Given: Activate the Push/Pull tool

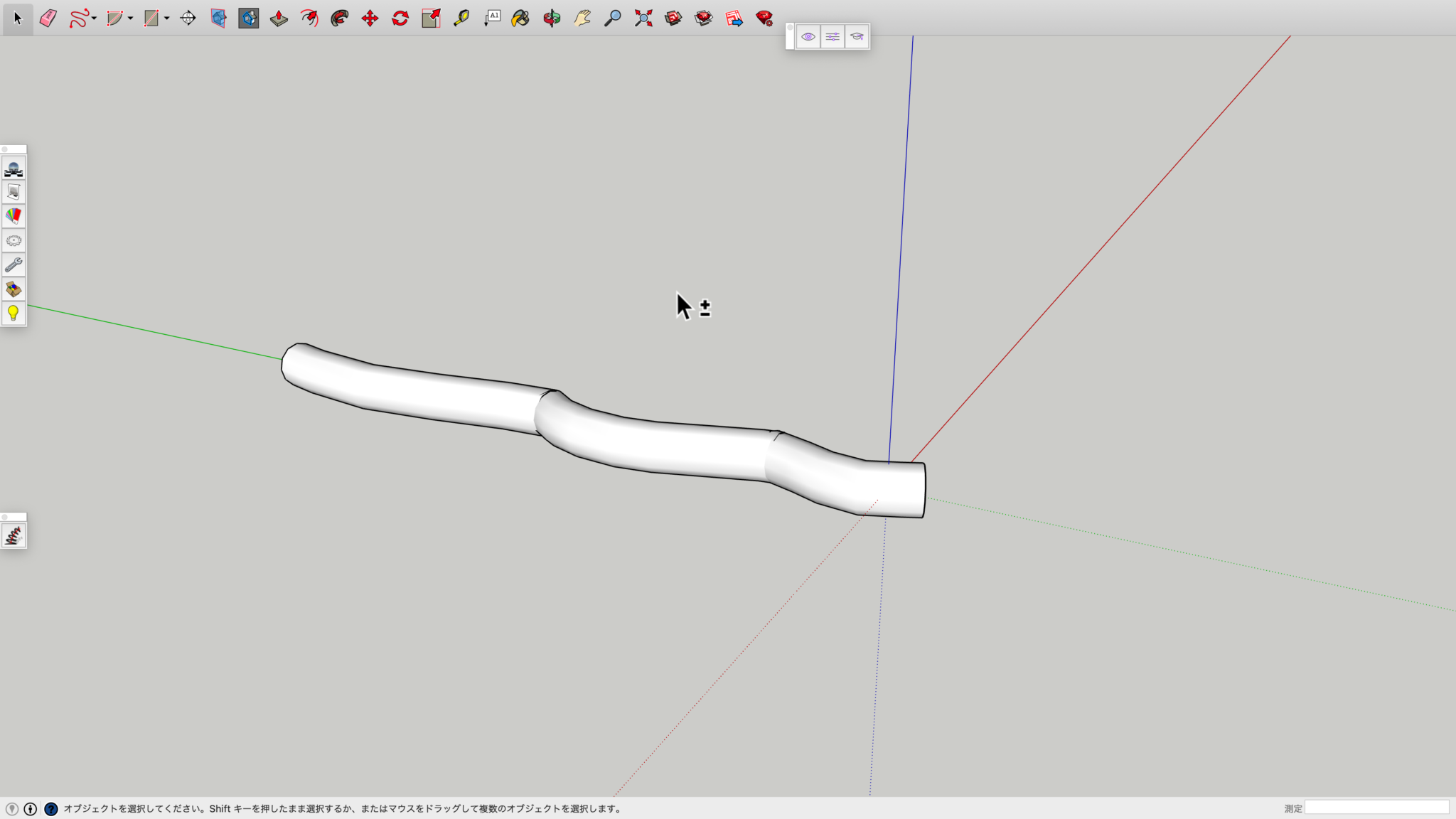Looking at the screenshot, I should [279, 18].
